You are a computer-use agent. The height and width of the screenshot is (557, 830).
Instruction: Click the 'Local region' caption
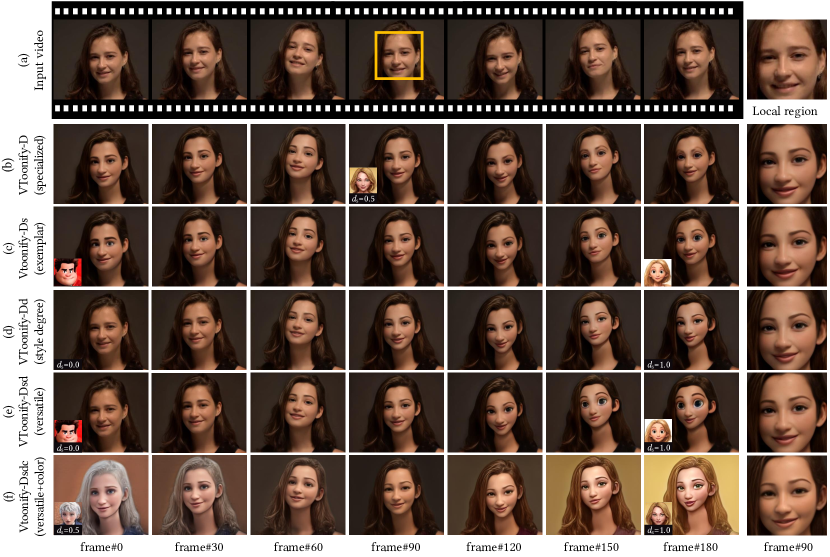(784, 111)
